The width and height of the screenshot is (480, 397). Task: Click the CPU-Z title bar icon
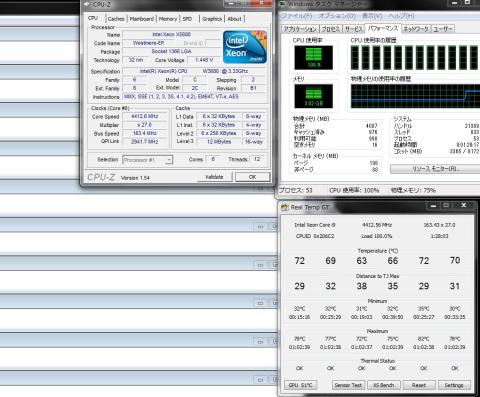[87, 4]
